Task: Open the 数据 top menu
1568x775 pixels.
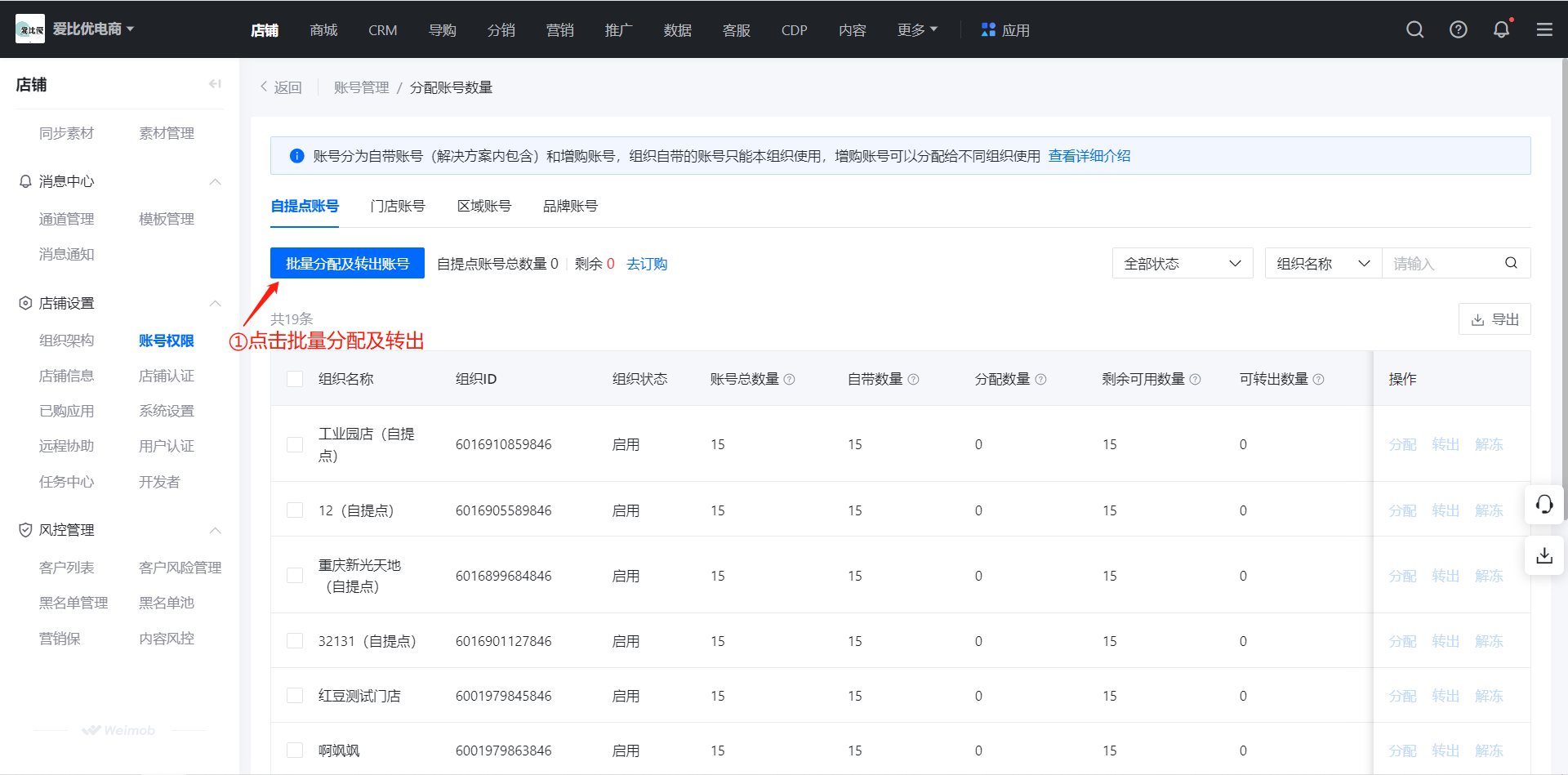Action: click(x=677, y=30)
